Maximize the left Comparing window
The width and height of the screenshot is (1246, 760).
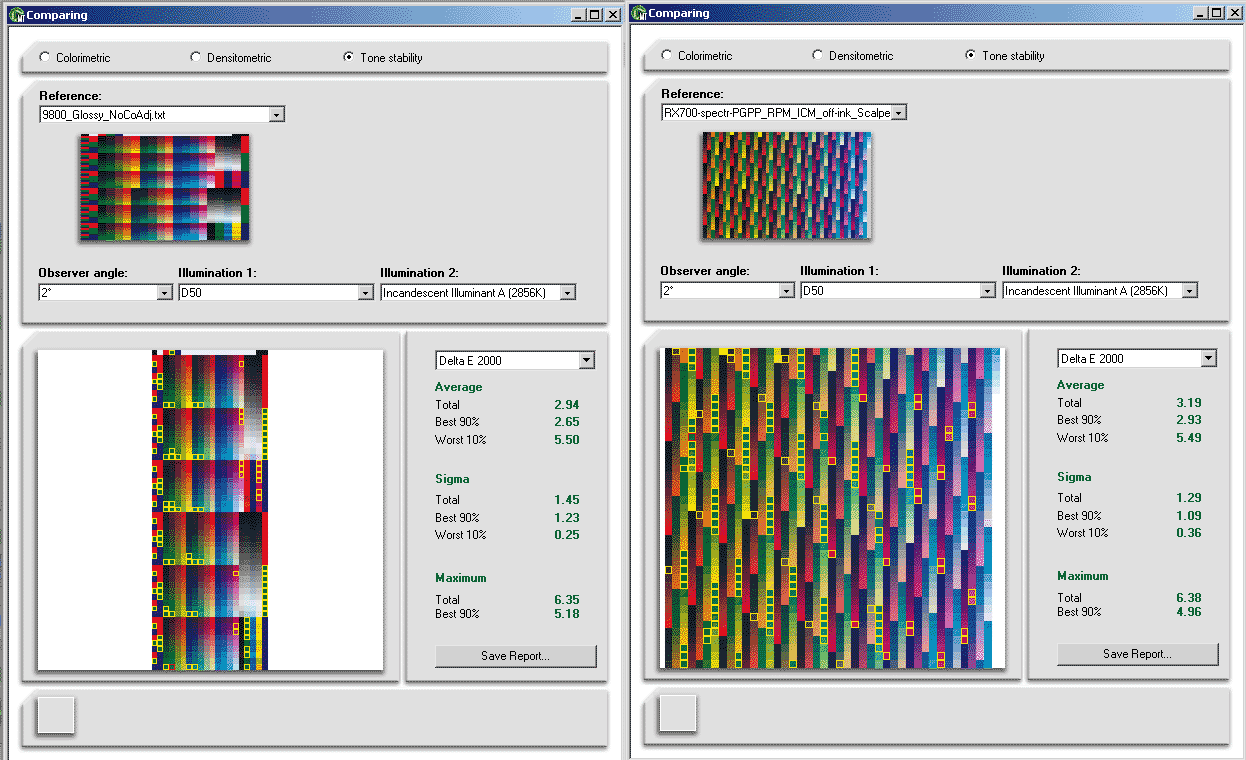pyautogui.click(x=595, y=15)
